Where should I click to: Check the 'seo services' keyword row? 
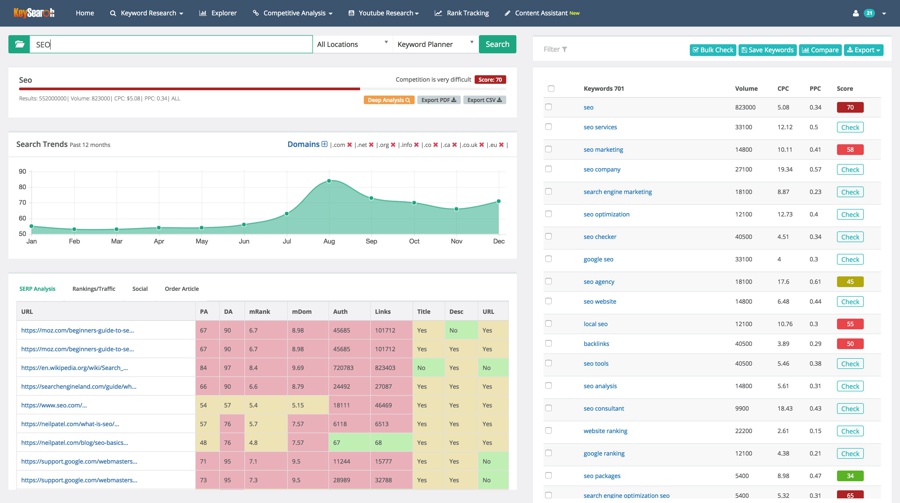tap(549, 126)
